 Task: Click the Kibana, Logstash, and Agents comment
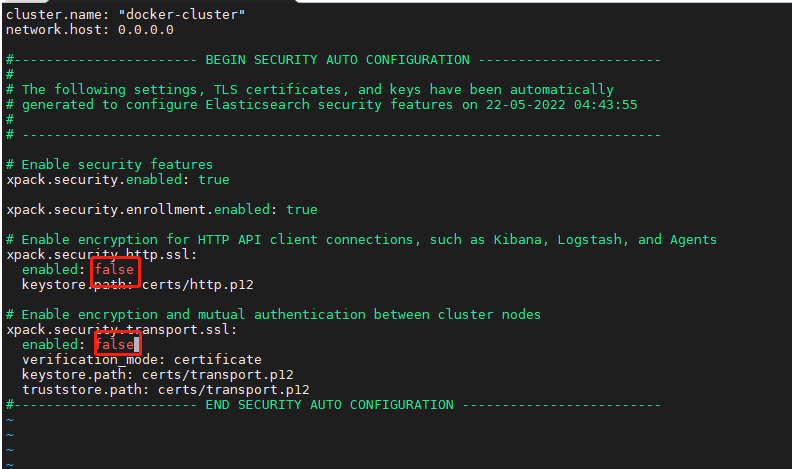[x=605, y=240]
